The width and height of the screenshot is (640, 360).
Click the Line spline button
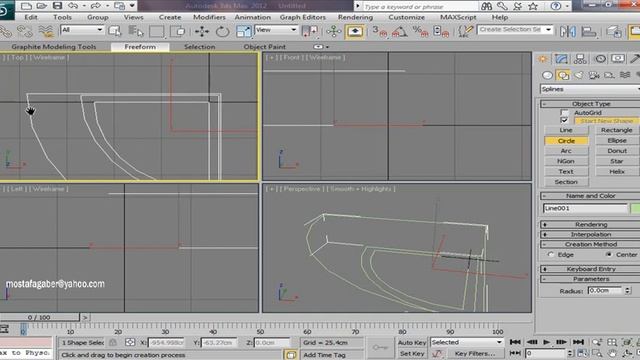click(566, 130)
